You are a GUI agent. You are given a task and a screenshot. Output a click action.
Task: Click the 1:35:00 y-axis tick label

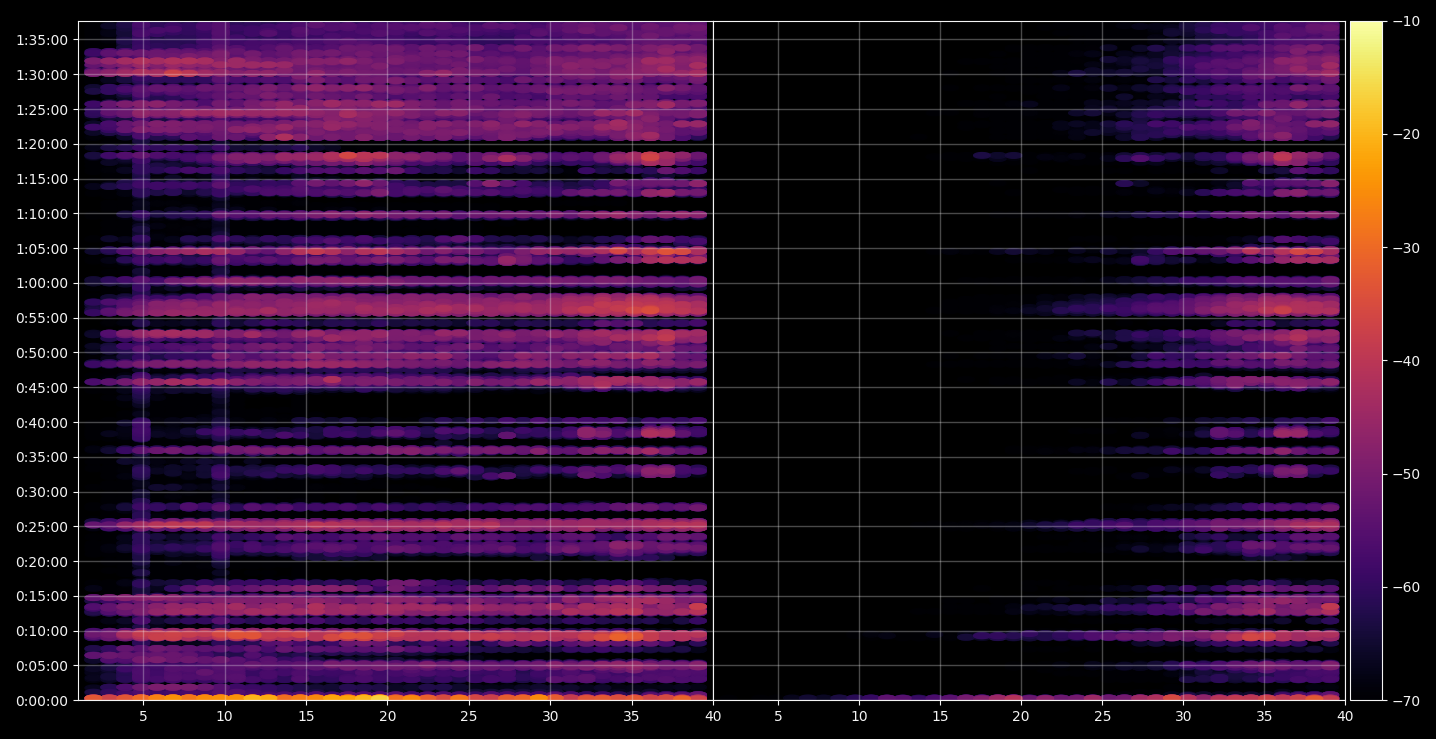click(x=42, y=41)
